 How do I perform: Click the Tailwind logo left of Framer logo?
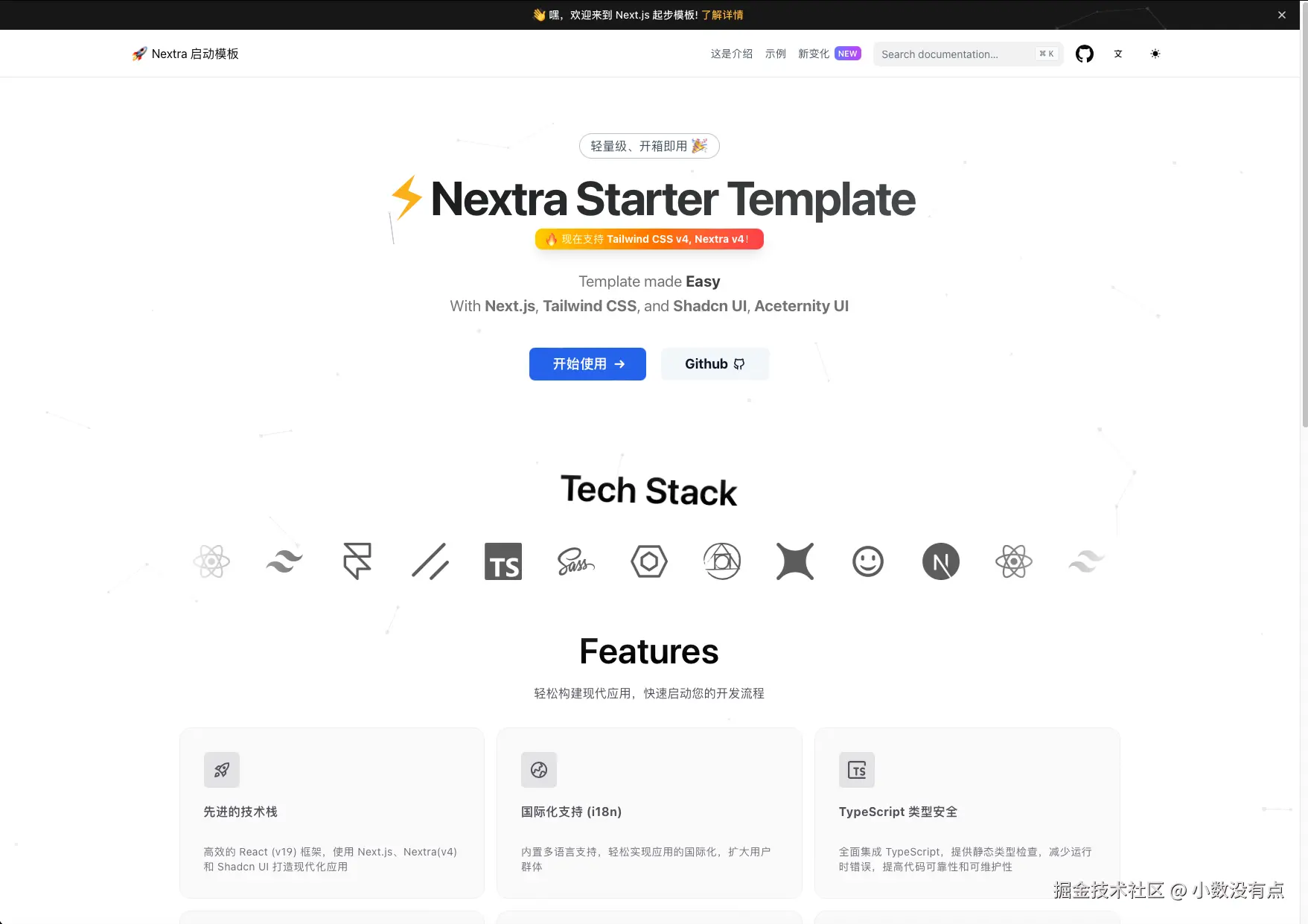284,561
